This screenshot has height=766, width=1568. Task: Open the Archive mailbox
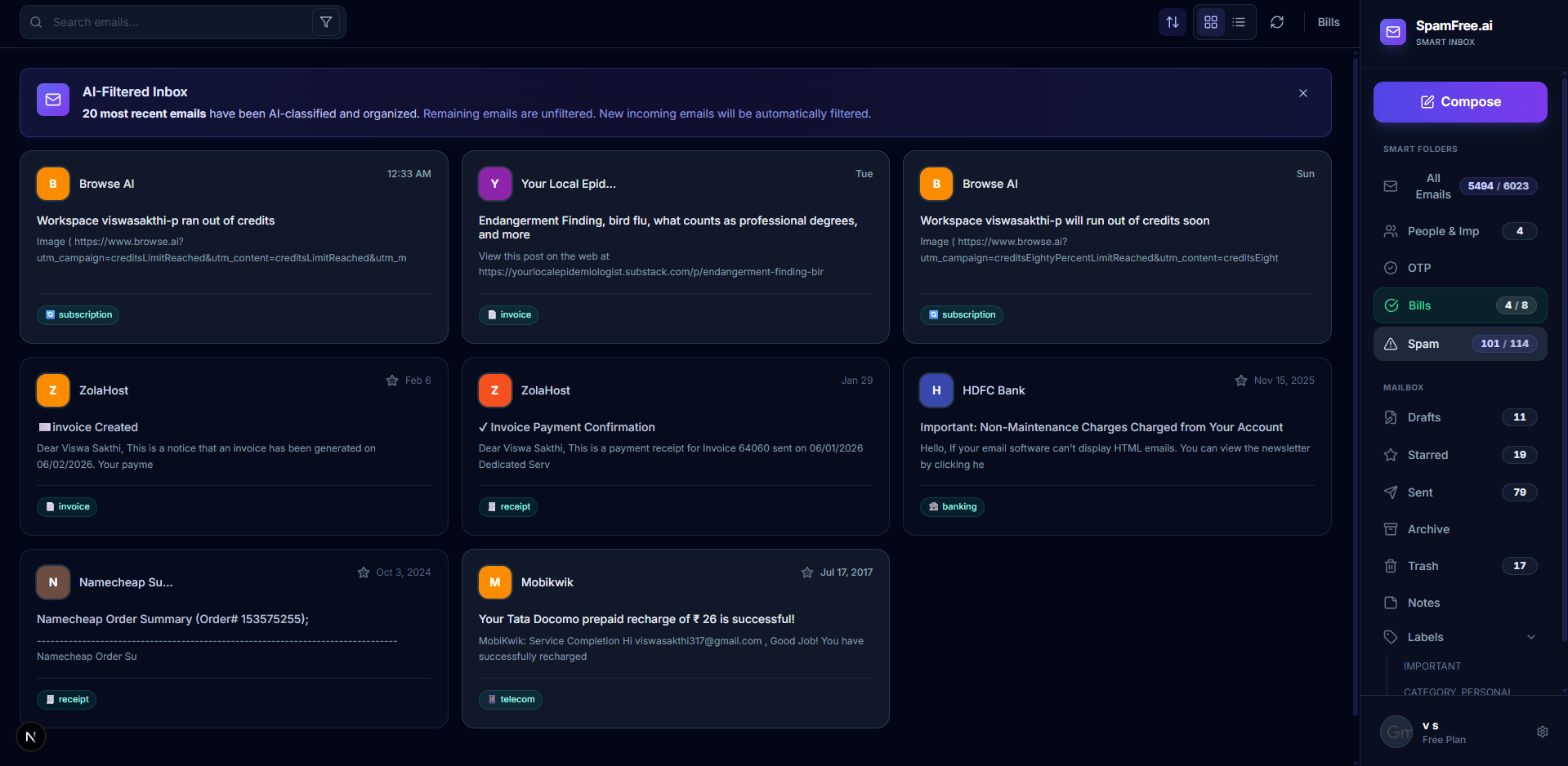pos(1427,529)
